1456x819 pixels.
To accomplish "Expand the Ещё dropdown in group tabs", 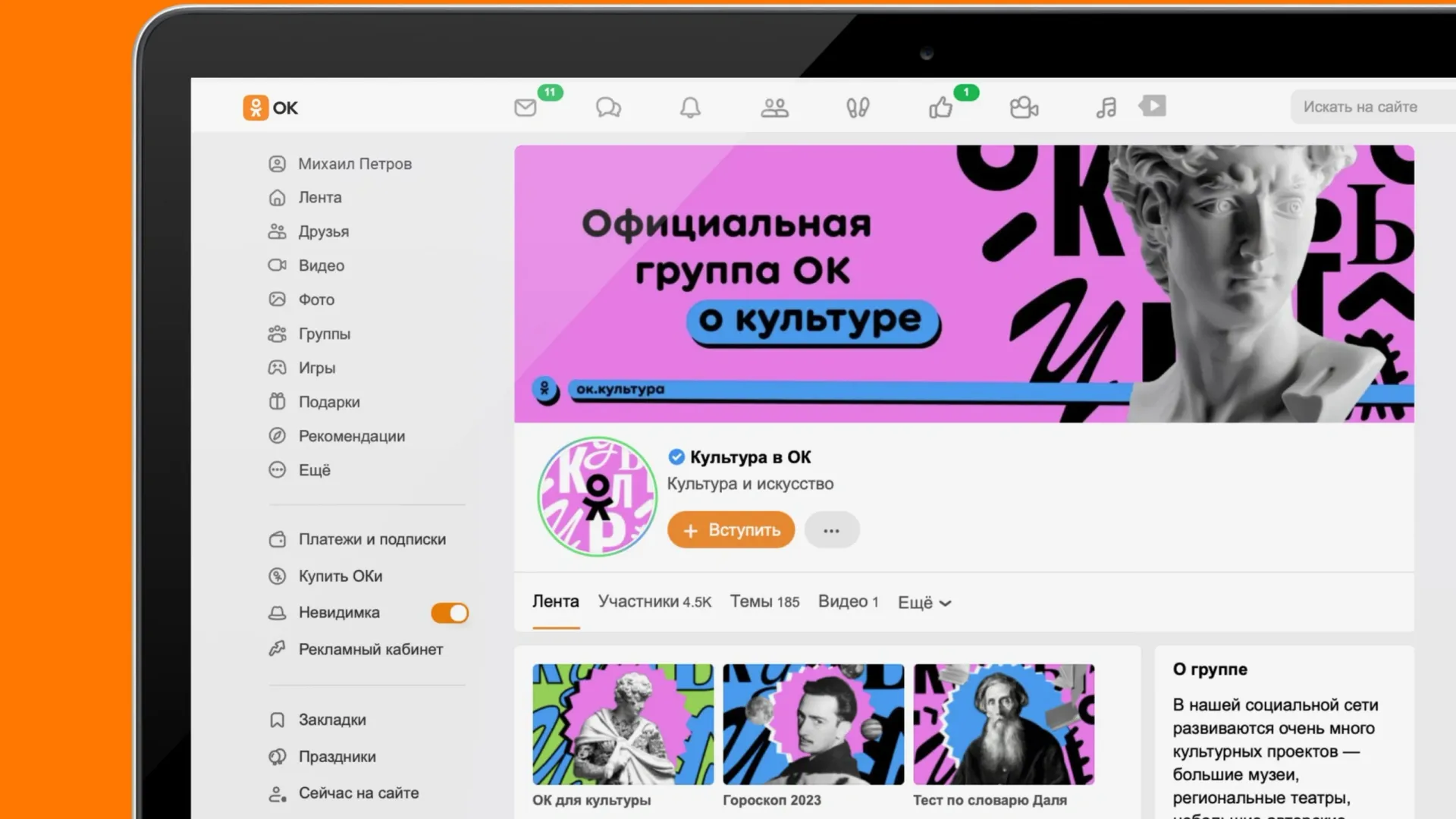I will pos(924,603).
